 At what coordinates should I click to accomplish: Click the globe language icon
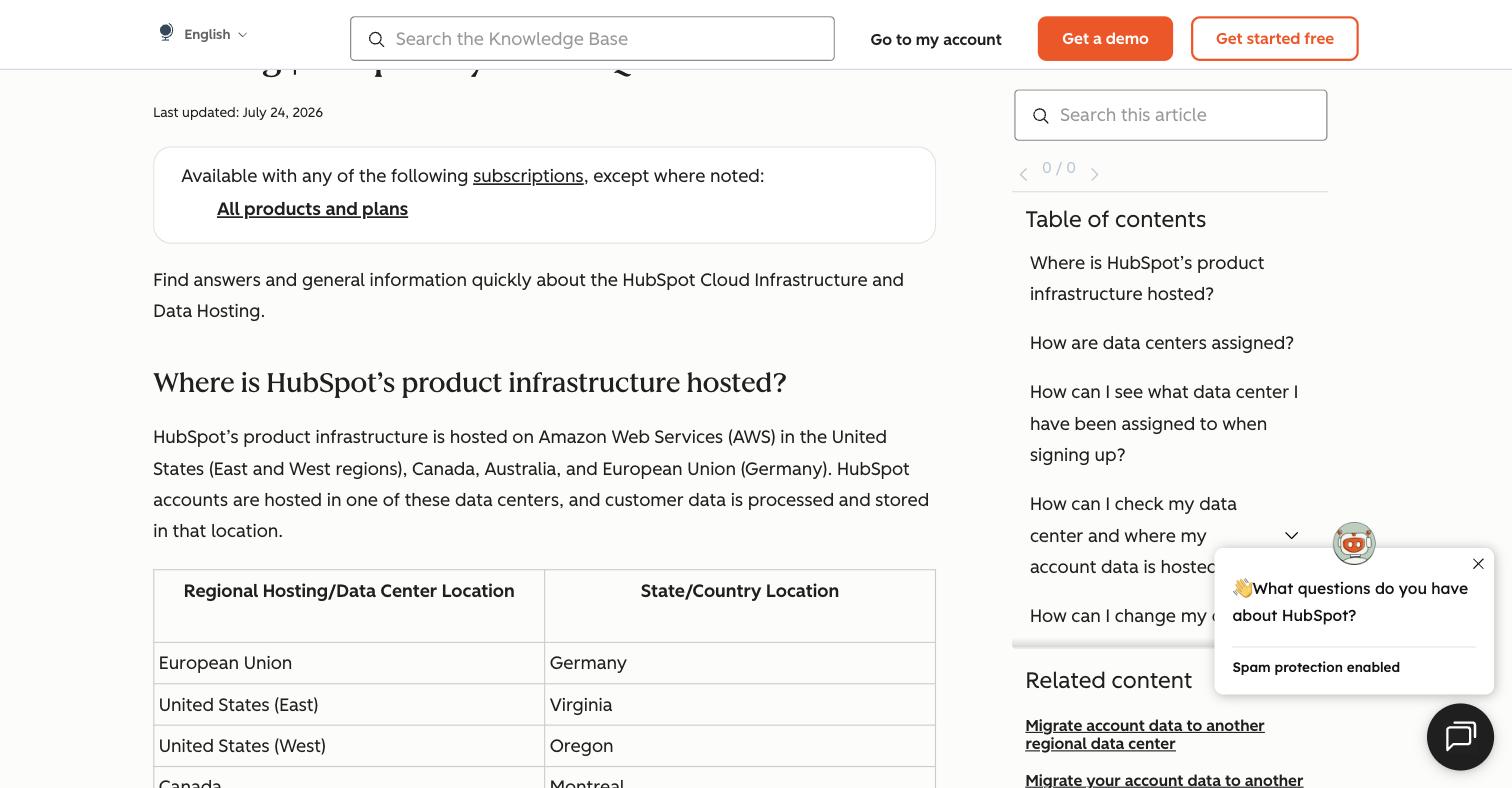[166, 33]
